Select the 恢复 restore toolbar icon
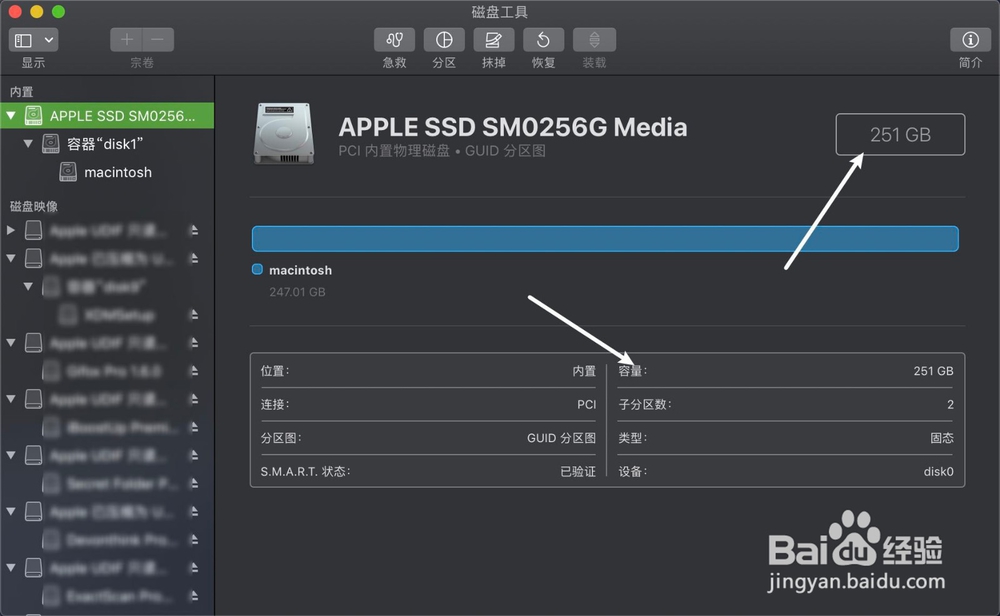Image resolution: width=1000 pixels, height=616 pixels. tap(543, 40)
